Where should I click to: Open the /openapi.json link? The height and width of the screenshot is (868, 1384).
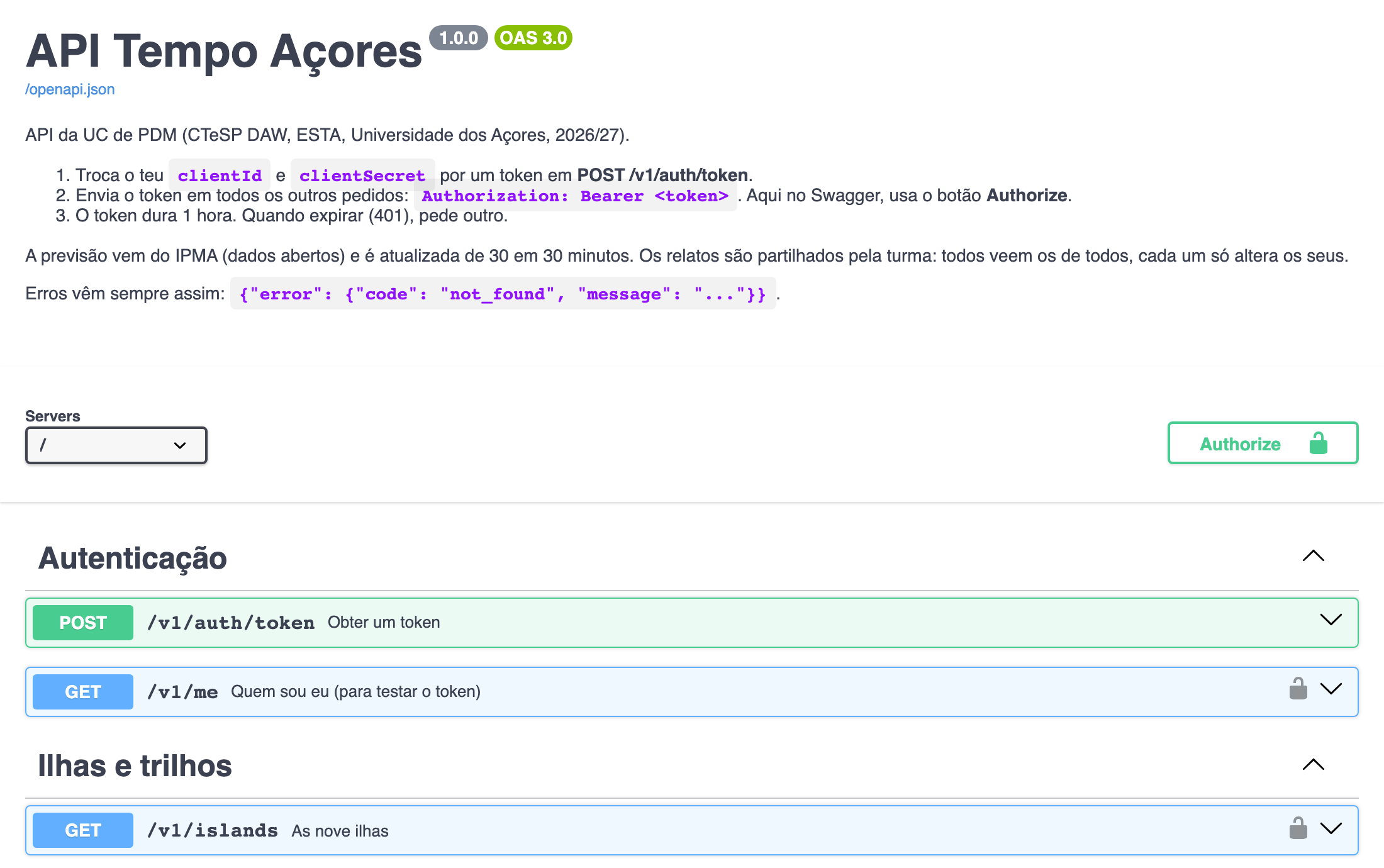(70, 89)
